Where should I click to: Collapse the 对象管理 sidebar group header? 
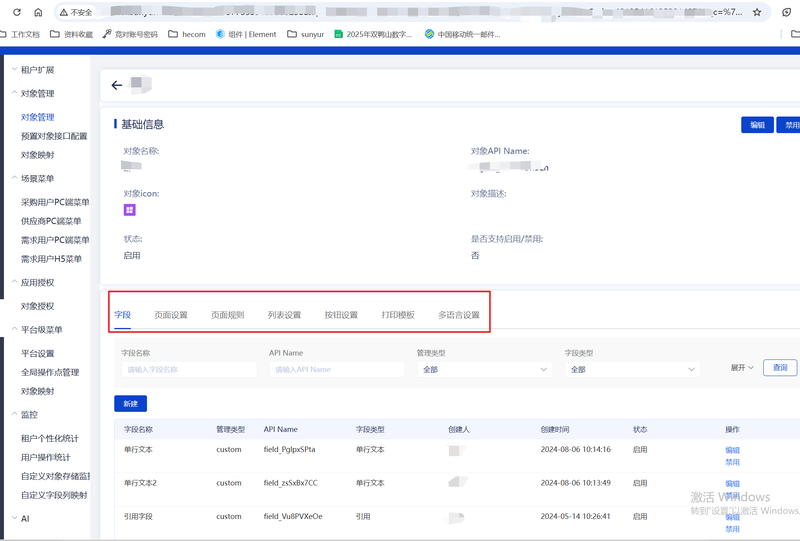pos(33,93)
